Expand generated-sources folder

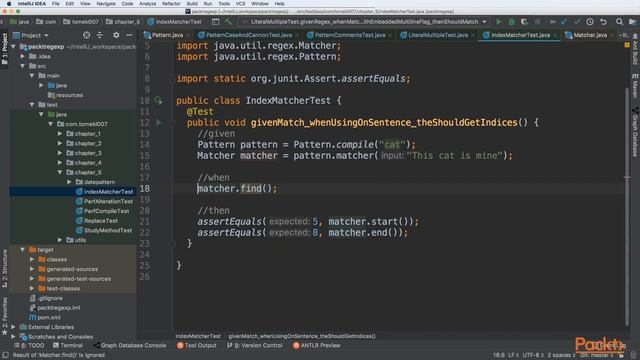coord(32,269)
